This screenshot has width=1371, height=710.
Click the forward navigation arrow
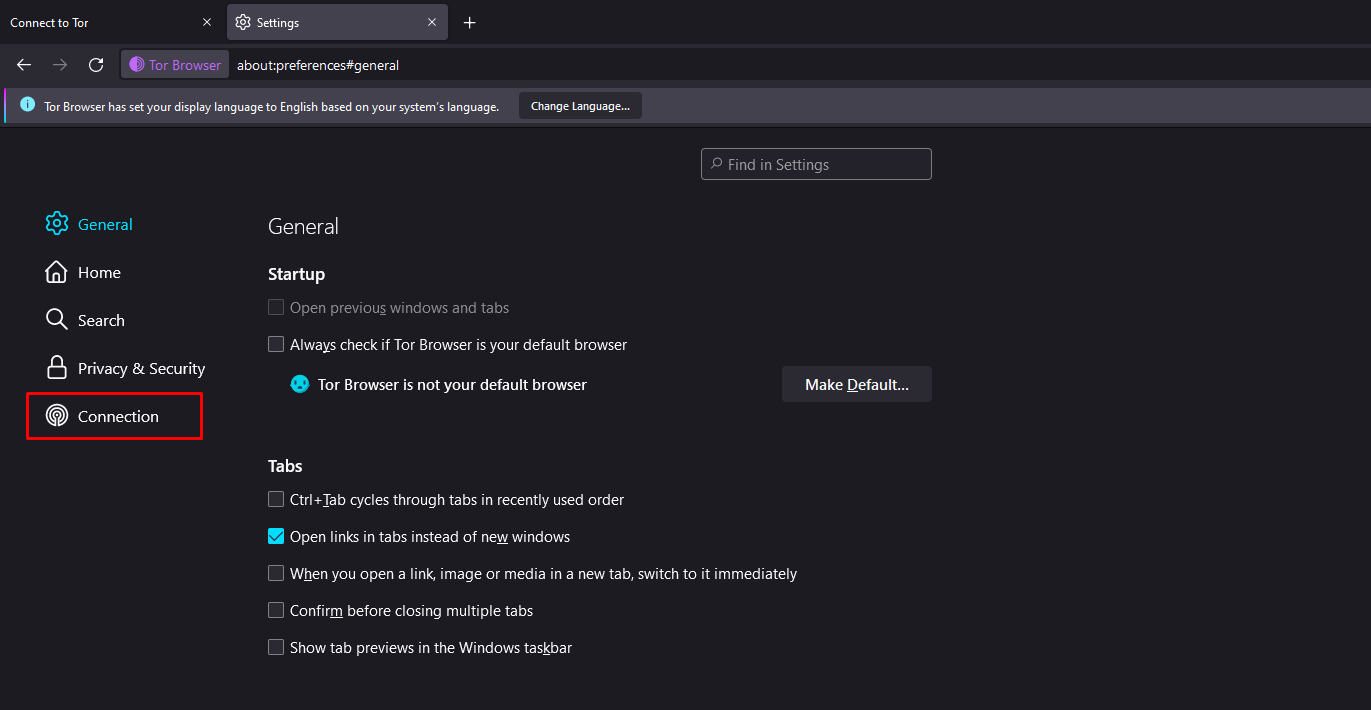click(60, 65)
